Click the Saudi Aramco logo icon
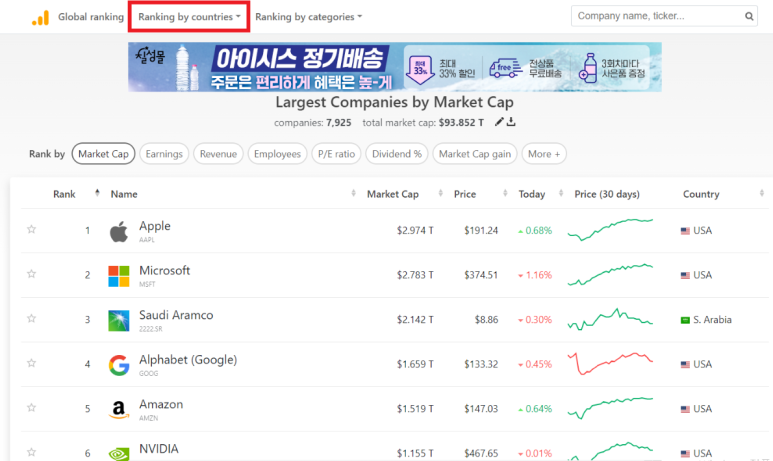The width and height of the screenshot is (773, 461). (x=119, y=320)
